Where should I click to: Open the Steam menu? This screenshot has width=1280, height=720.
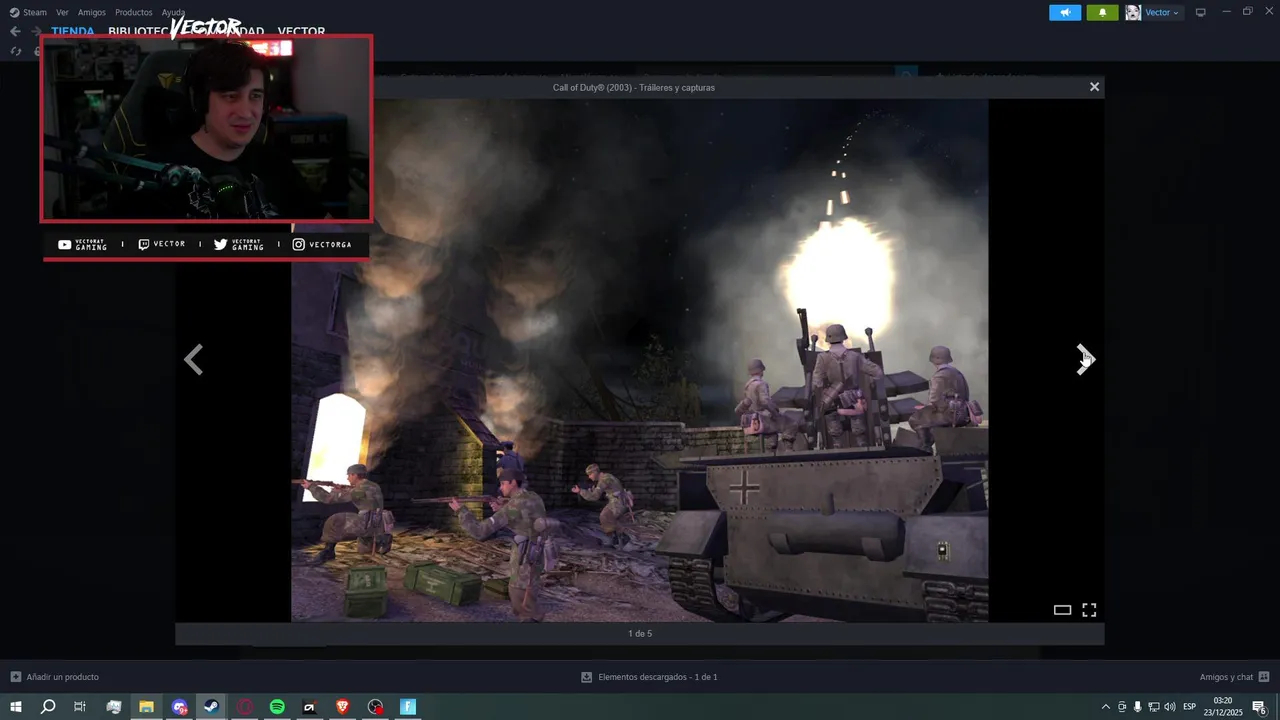[x=28, y=12]
